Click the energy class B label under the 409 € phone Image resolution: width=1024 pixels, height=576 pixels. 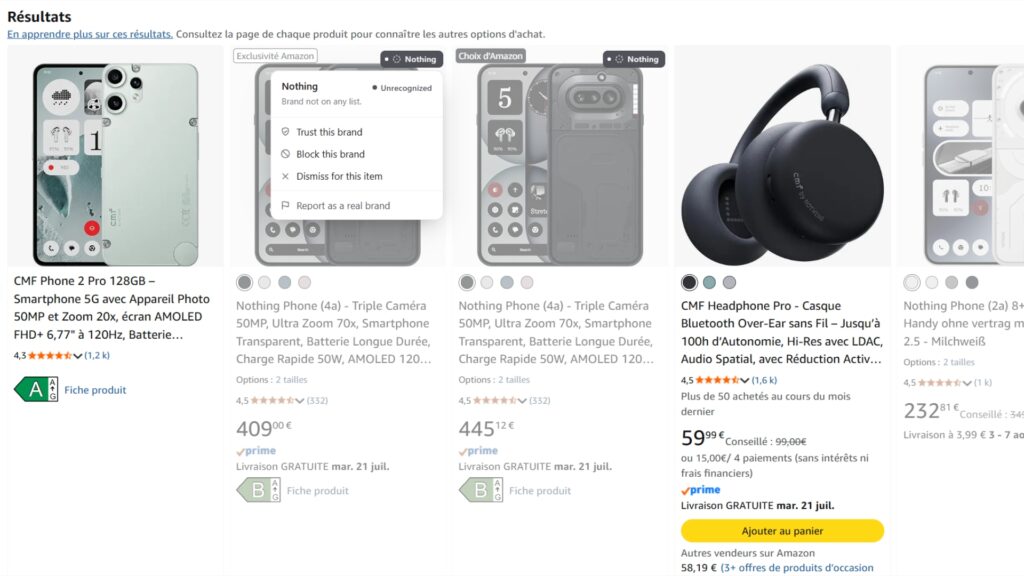click(x=259, y=490)
